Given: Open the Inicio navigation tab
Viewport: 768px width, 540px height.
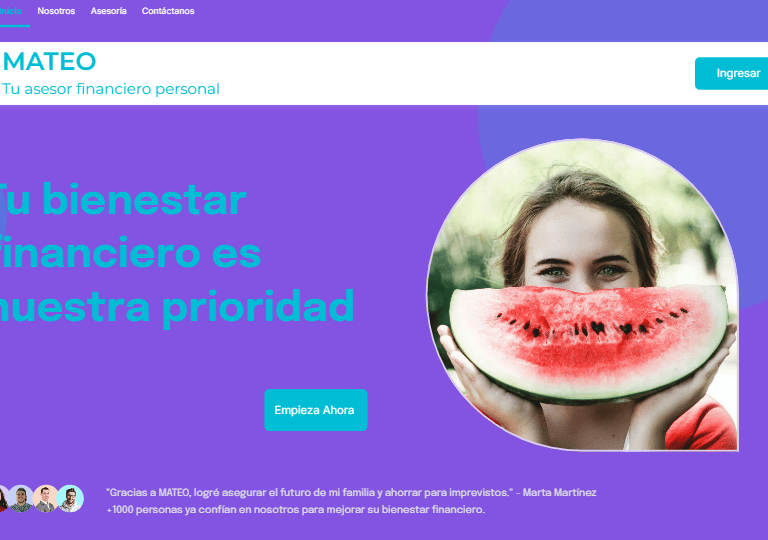Looking at the screenshot, I should pyautogui.click(x=11, y=11).
